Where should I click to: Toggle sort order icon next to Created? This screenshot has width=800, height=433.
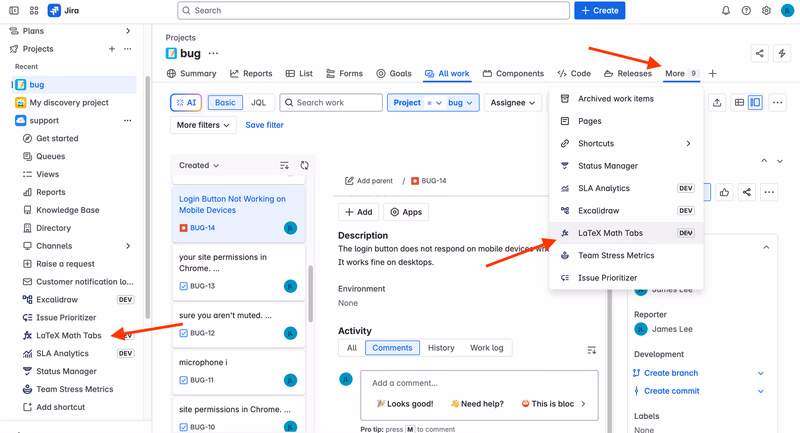284,165
